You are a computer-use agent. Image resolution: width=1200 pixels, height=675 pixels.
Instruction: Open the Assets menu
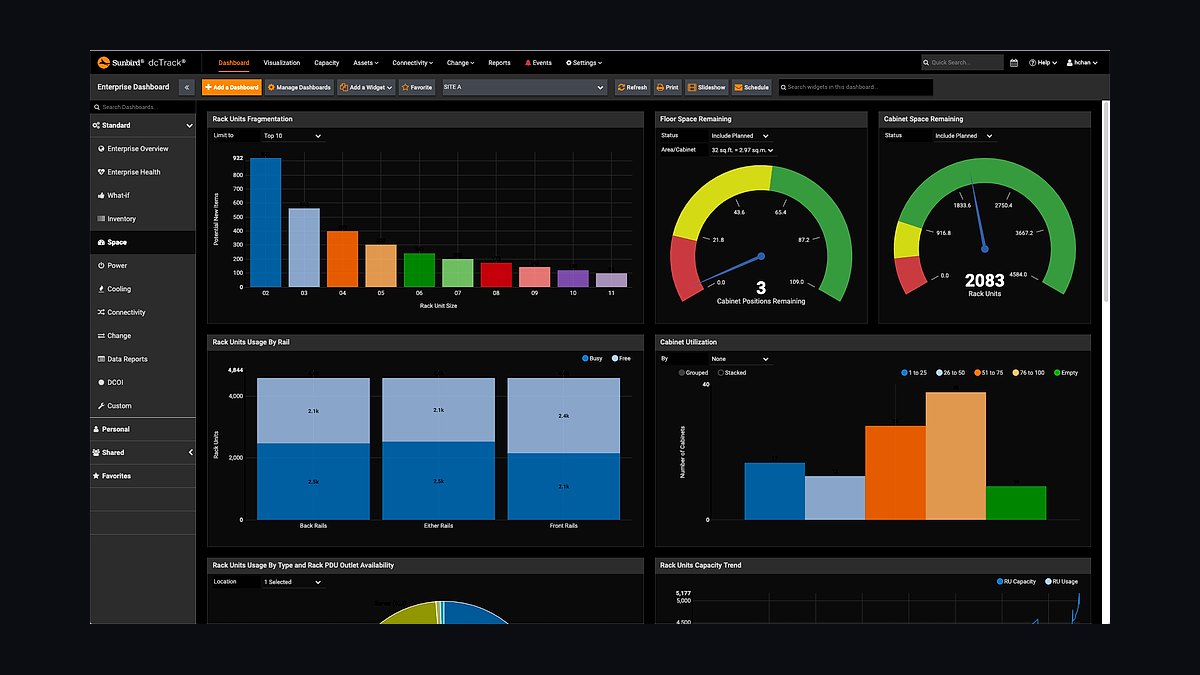(x=366, y=62)
